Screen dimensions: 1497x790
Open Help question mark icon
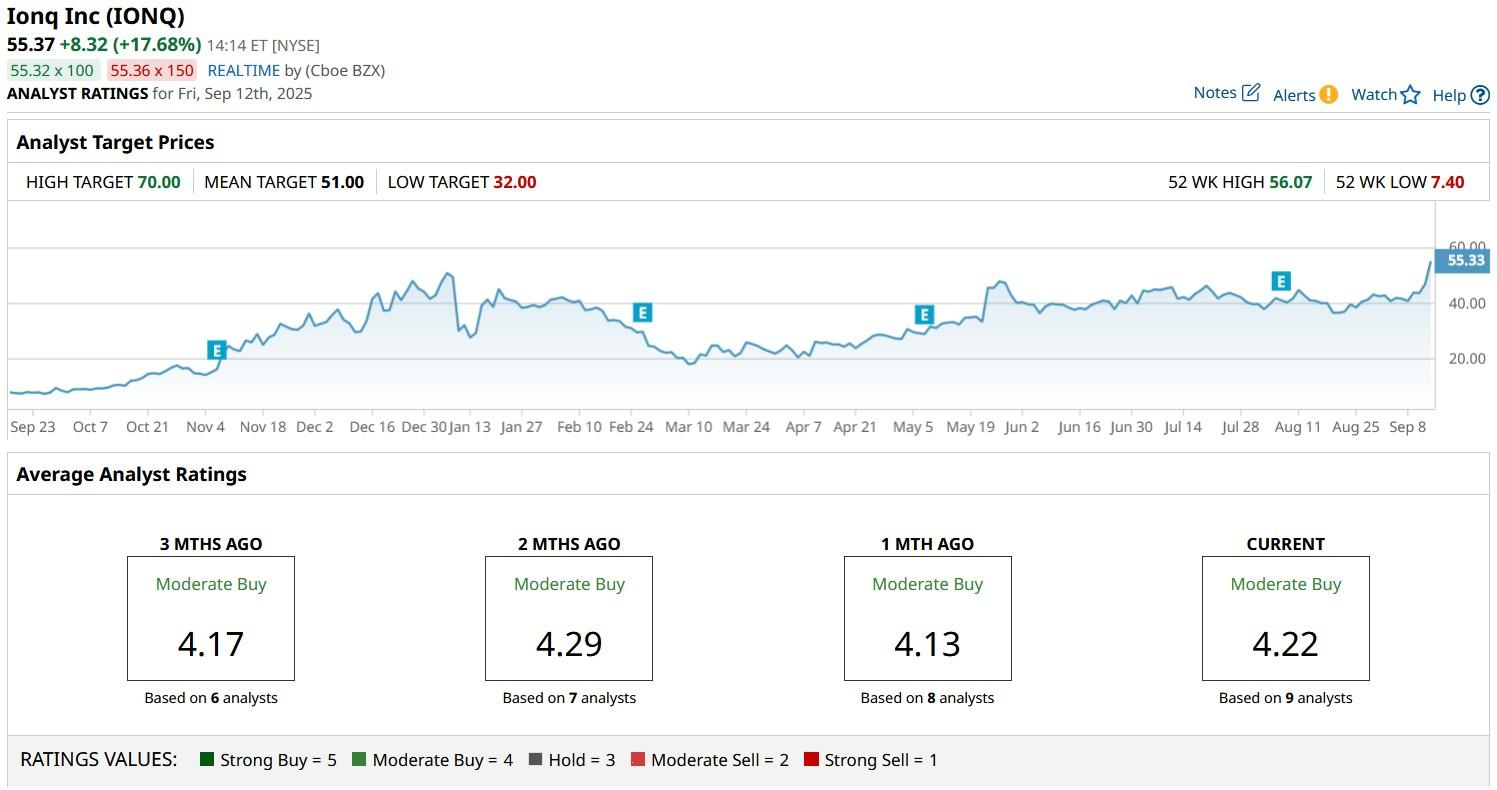[x=1480, y=95]
